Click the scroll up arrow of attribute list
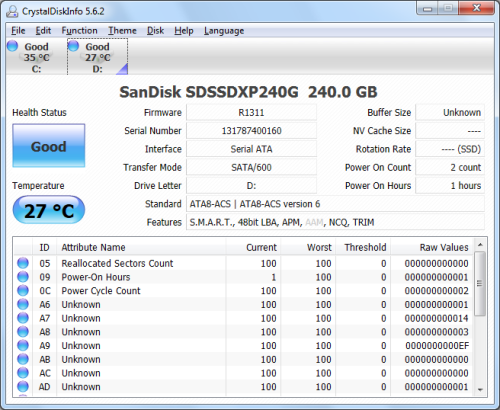Viewport: 500px width, 410px height. [480, 245]
